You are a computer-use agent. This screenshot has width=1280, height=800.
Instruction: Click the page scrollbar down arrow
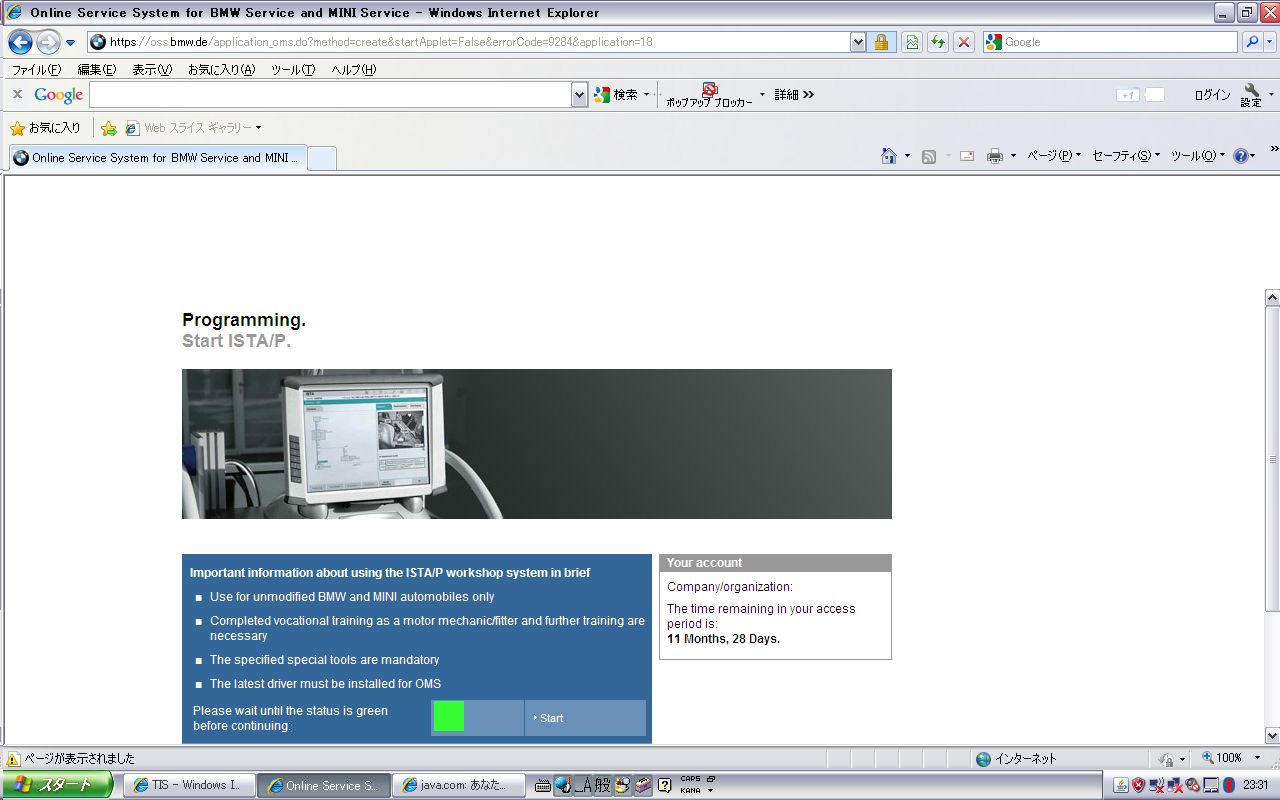(x=1272, y=735)
